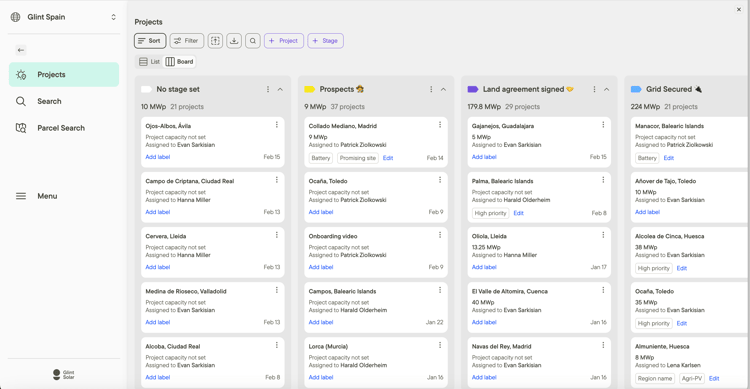
Task: Click the Sort button
Action: (x=150, y=41)
